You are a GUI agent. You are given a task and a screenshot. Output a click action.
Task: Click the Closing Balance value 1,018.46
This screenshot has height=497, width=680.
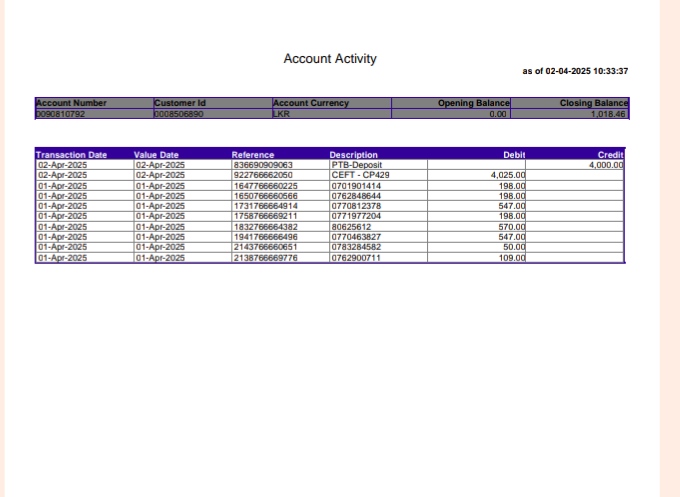(608, 114)
